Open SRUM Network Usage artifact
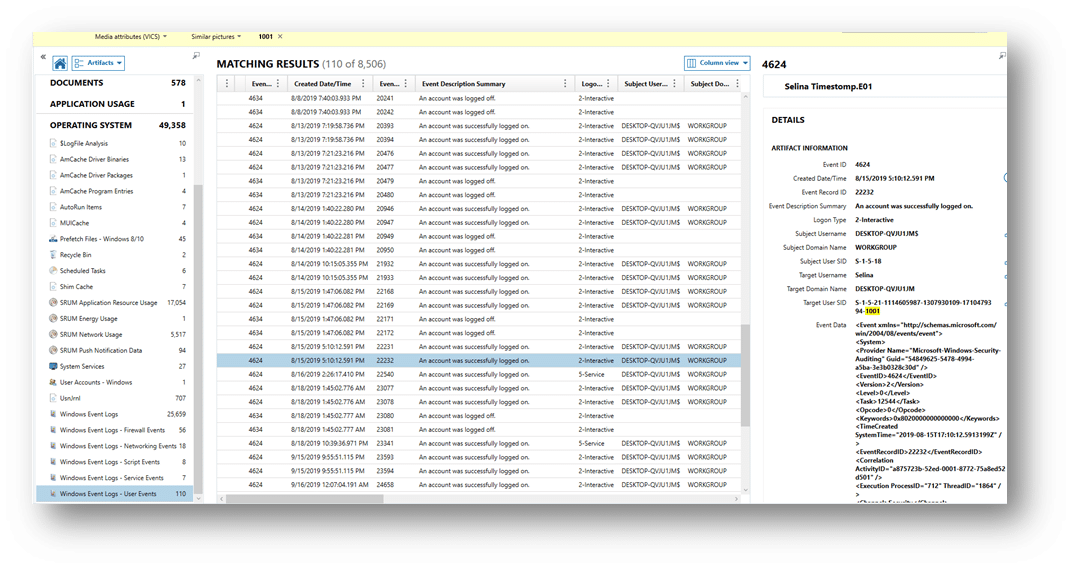Viewport: 1072px width, 569px height. pos(91,335)
